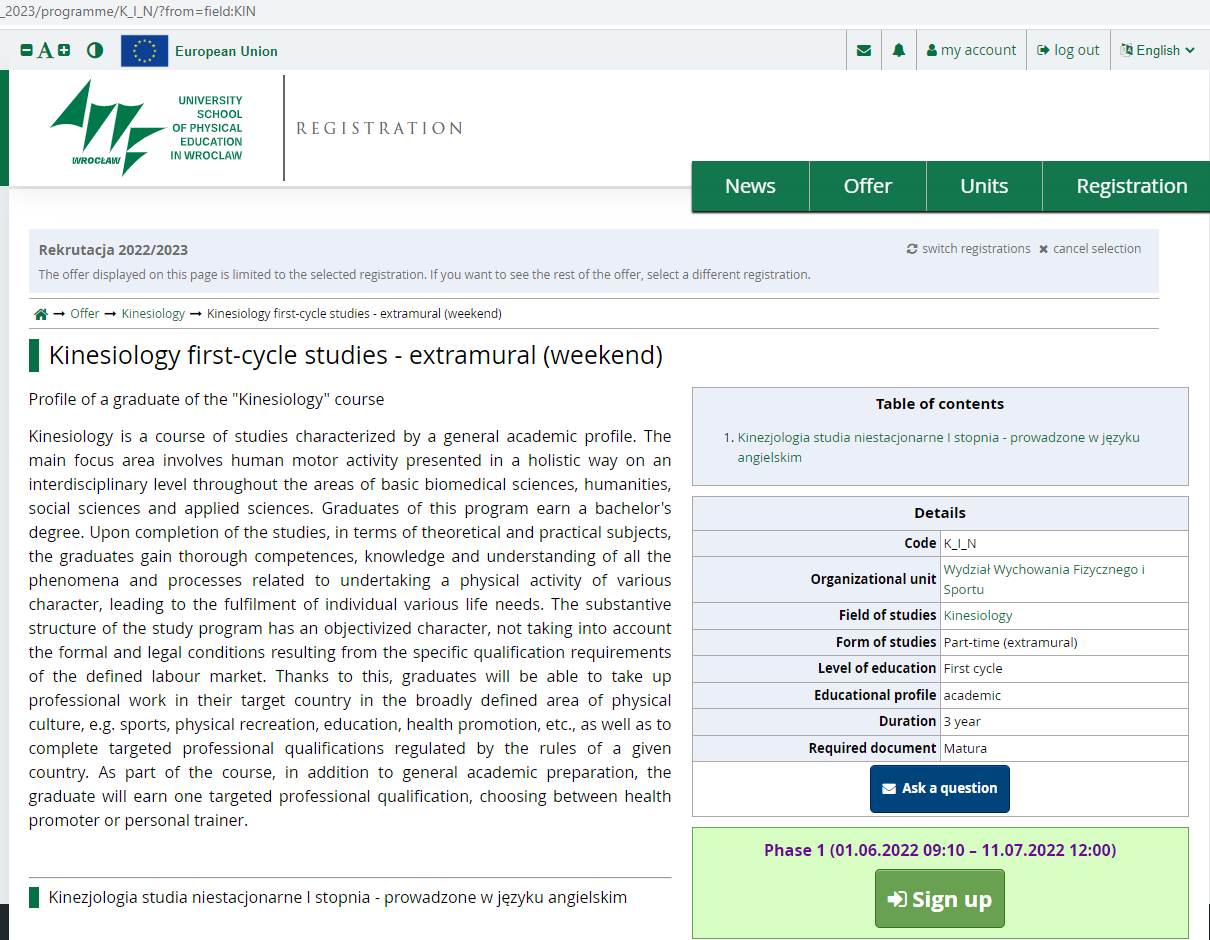Open Offer breadcrumb link

pyautogui.click(x=85, y=314)
